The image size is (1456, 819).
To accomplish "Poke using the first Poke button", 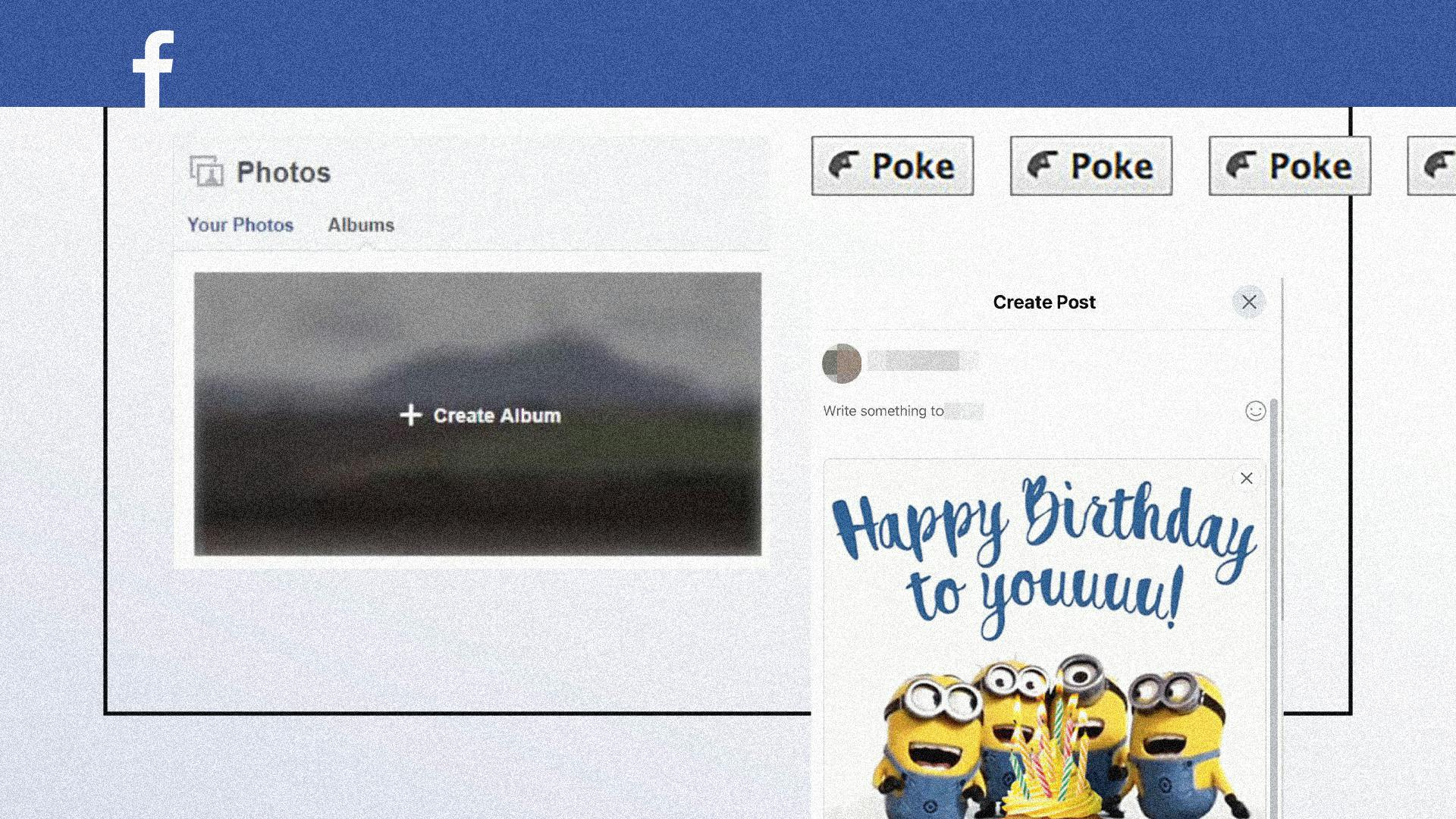I will pyautogui.click(x=893, y=165).
